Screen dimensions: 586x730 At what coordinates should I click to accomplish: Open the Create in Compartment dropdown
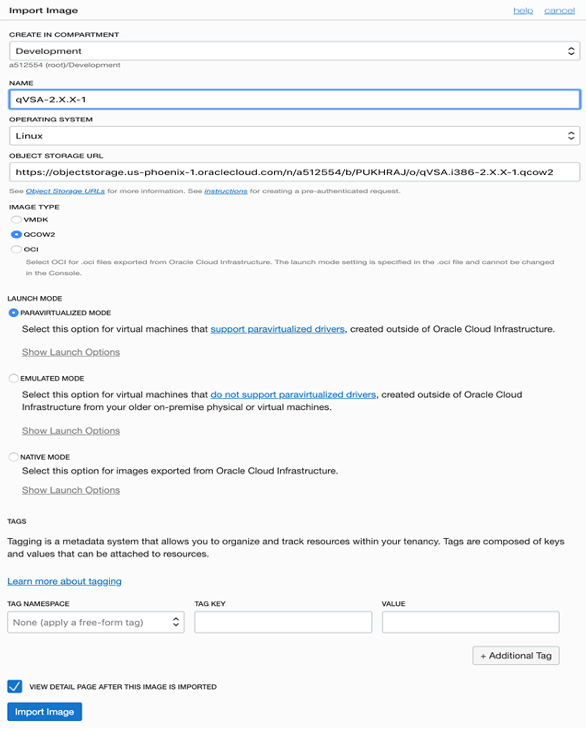point(294,51)
